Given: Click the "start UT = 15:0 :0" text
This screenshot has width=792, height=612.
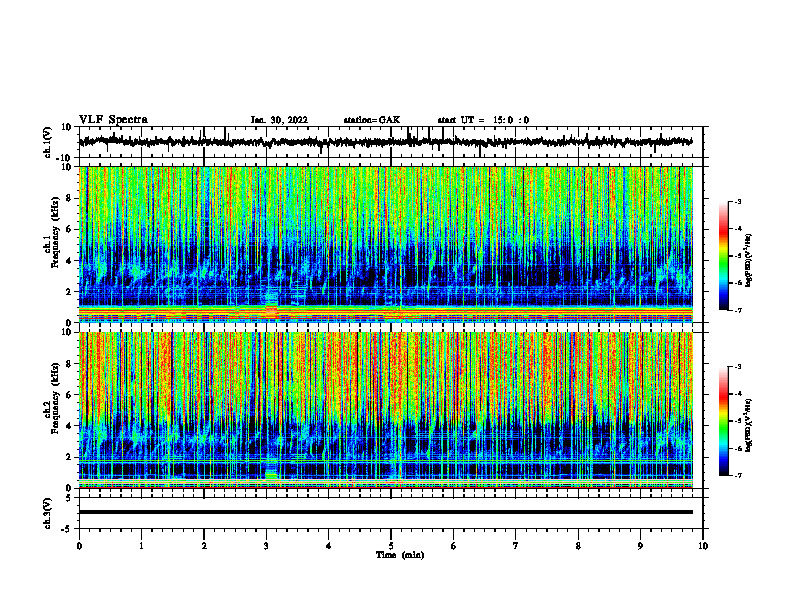Looking at the screenshot, I should (x=483, y=120).
